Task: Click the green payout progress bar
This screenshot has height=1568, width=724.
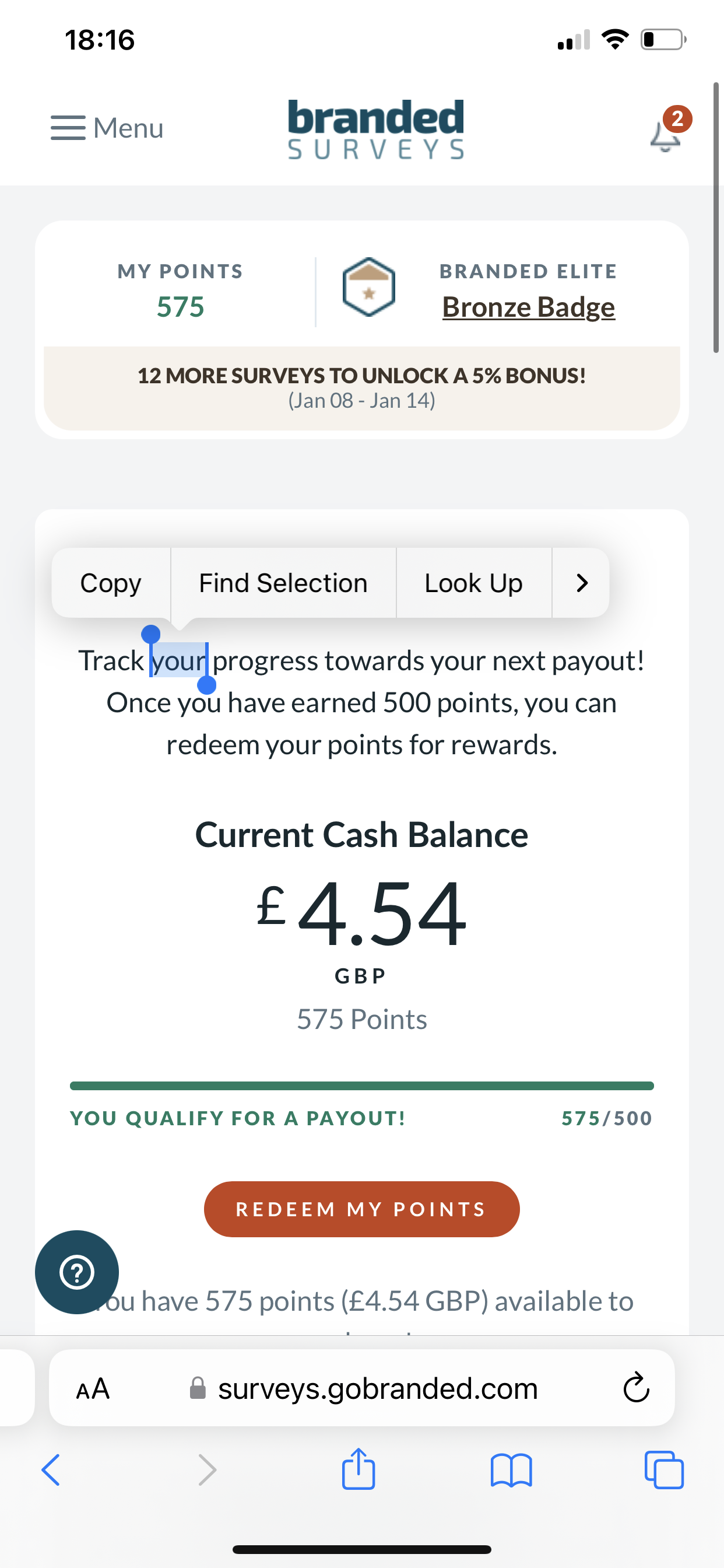Action: (x=361, y=1086)
